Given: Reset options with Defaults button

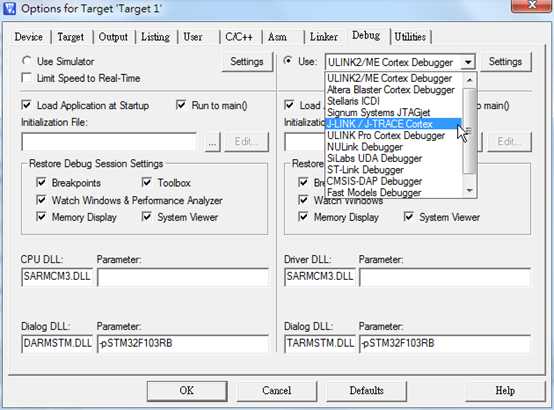Looking at the screenshot, I should pos(366,391).
